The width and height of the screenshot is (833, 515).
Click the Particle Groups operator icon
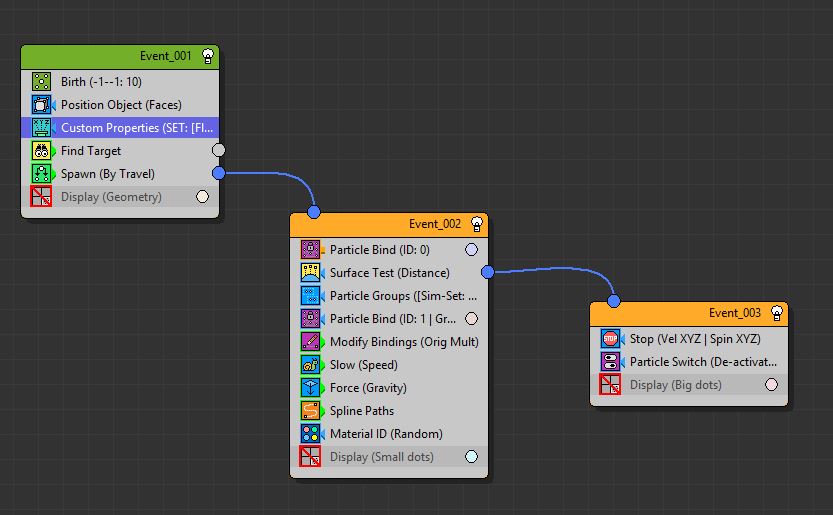[311, 296]
